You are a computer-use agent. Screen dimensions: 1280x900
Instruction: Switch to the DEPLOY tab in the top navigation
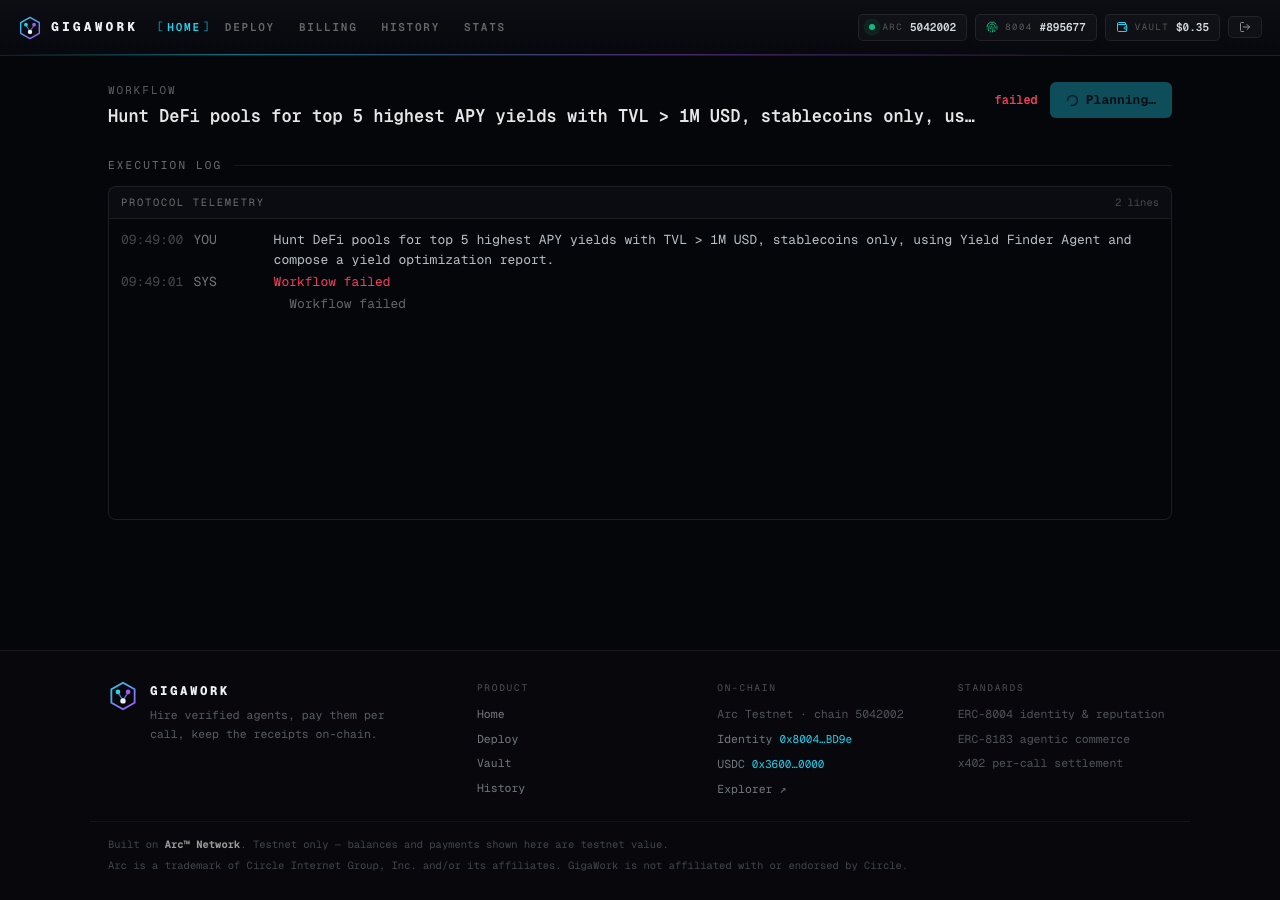250,28
